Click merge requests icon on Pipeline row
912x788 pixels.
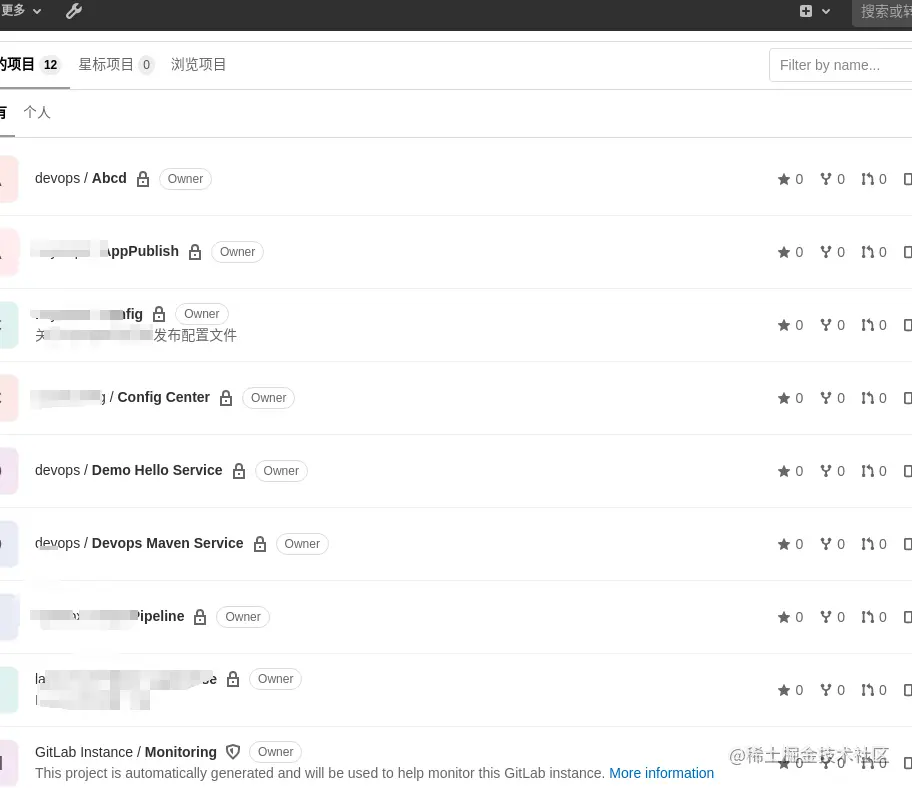point(867,617)
